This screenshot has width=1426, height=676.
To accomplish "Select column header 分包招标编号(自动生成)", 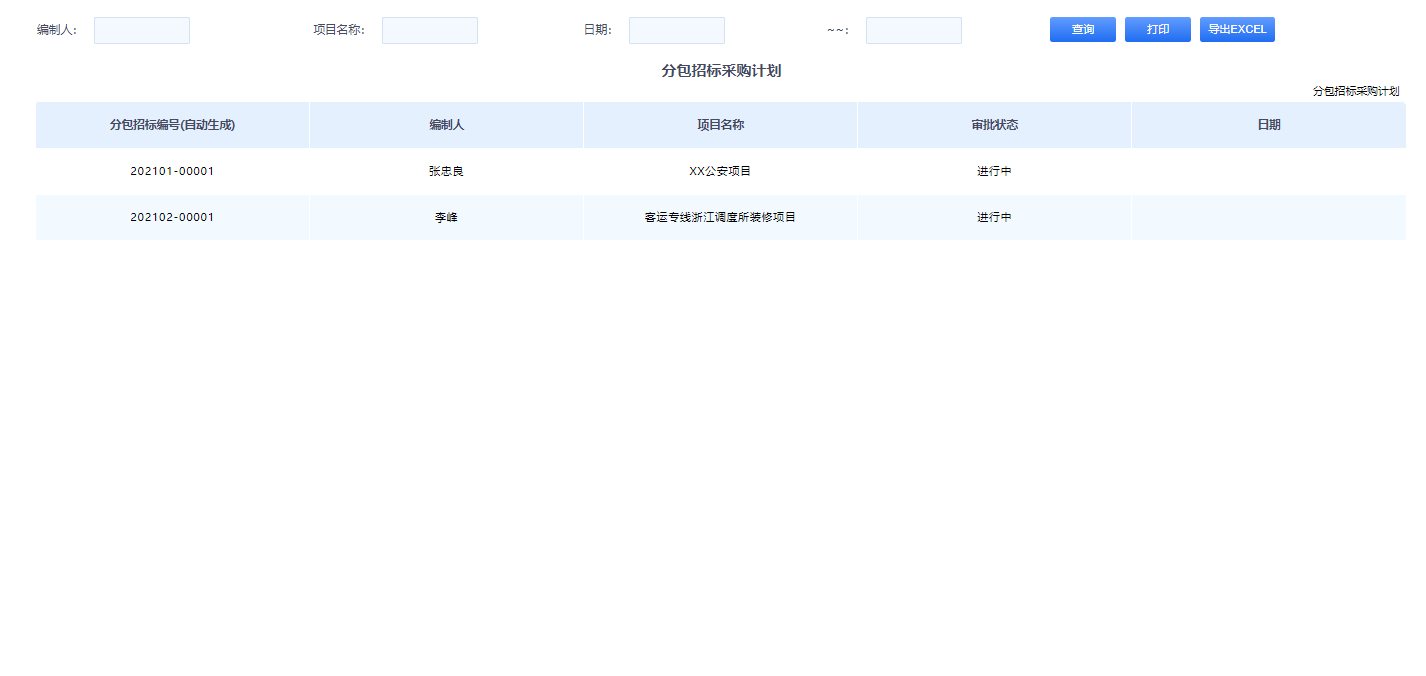I will click(172, 125).
